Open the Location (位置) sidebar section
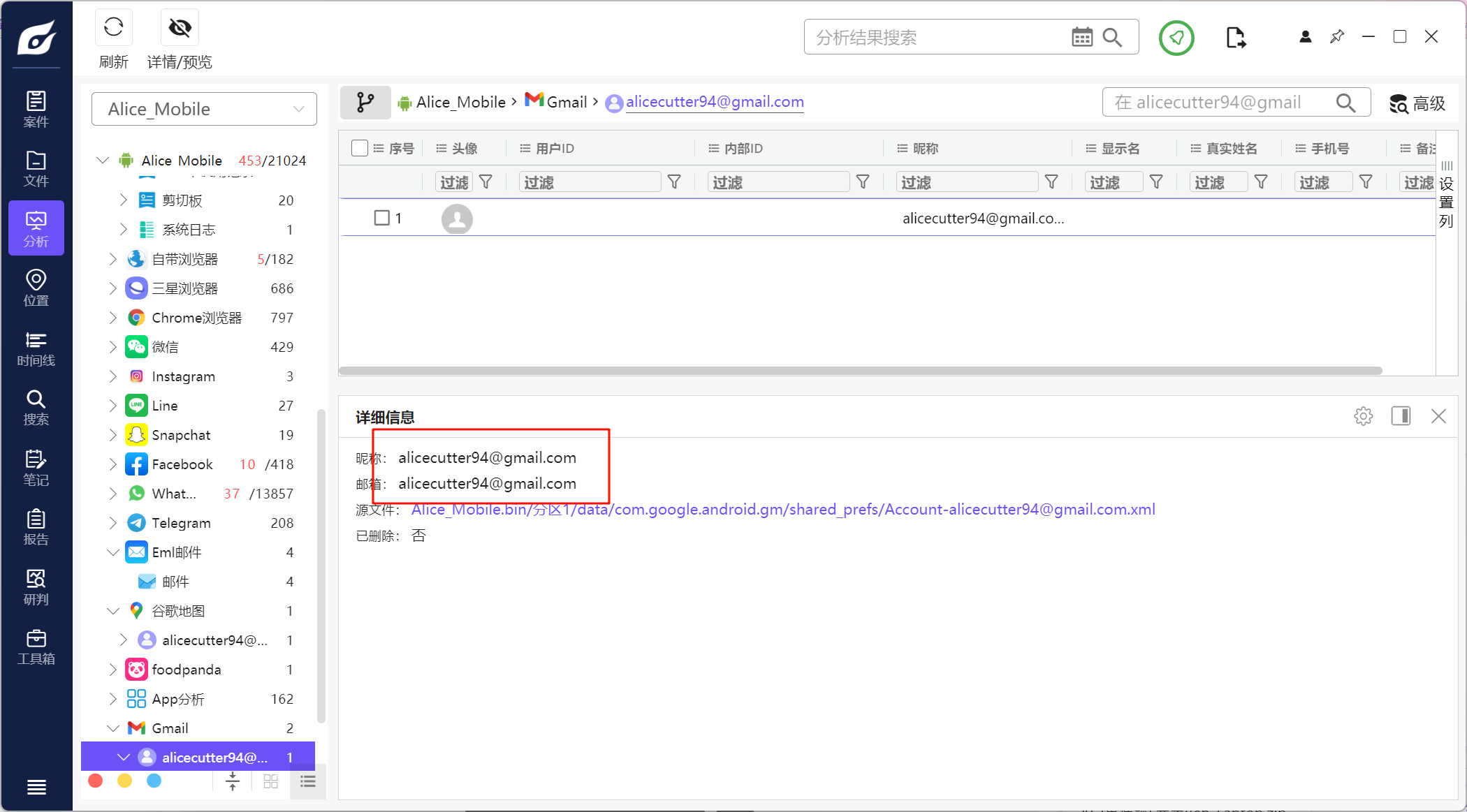Screen dimensions: 1467x812 (x=36, y=288)
